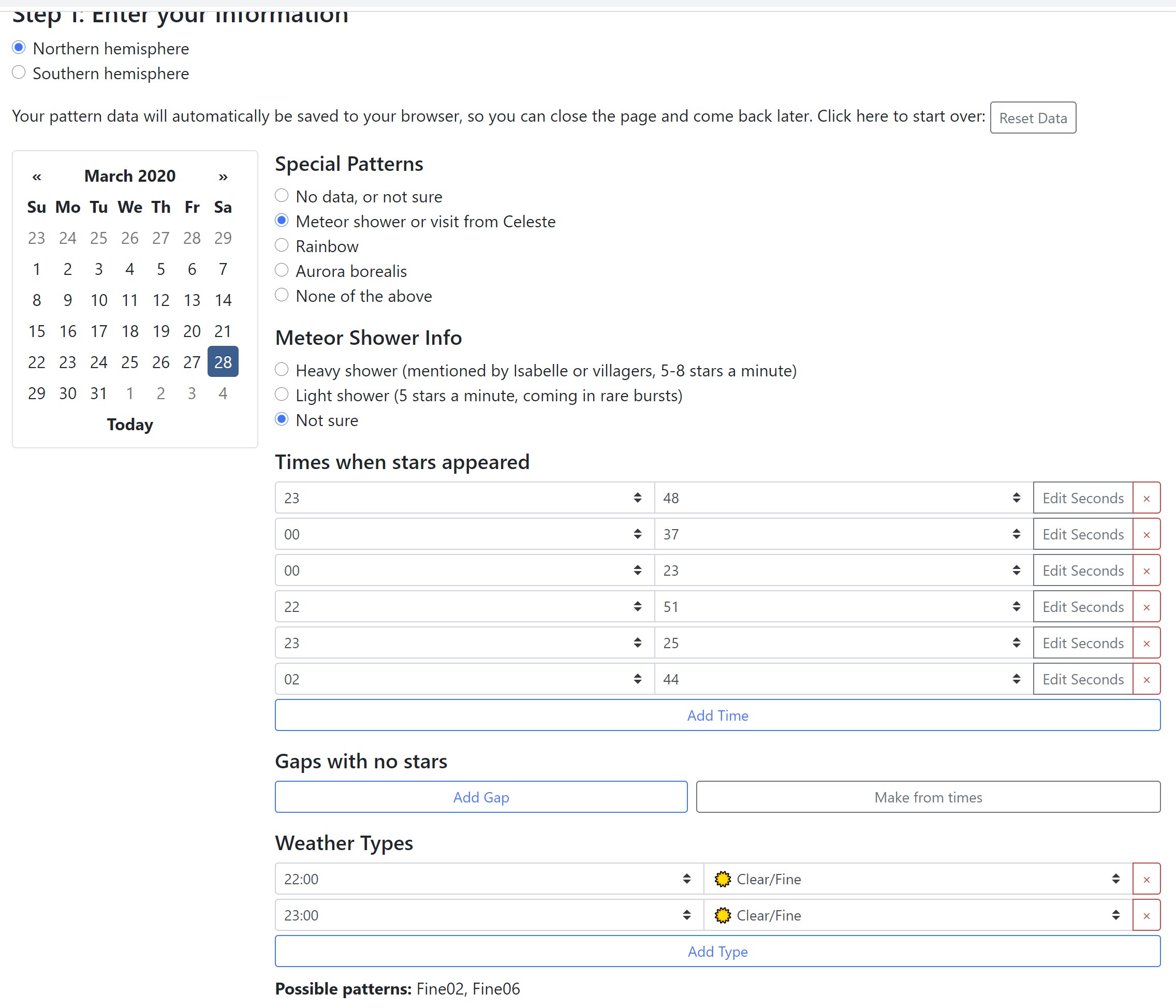Click Make from times button
Image resolution: width=1176 pixels, height=1008 pixels.
click(928, 797)
